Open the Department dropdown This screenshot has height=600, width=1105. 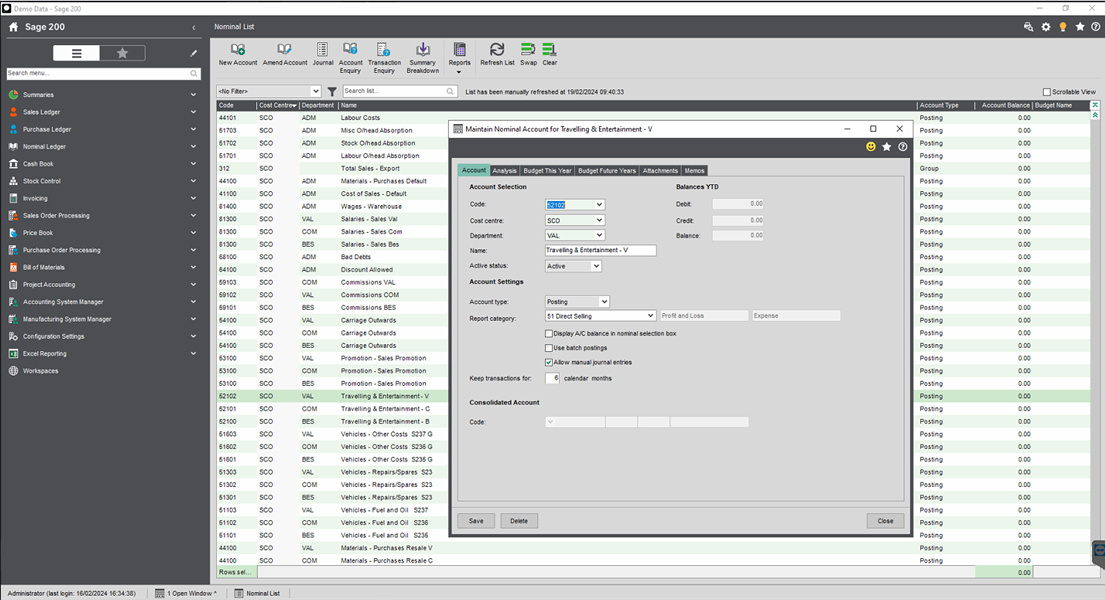point(599,235)
